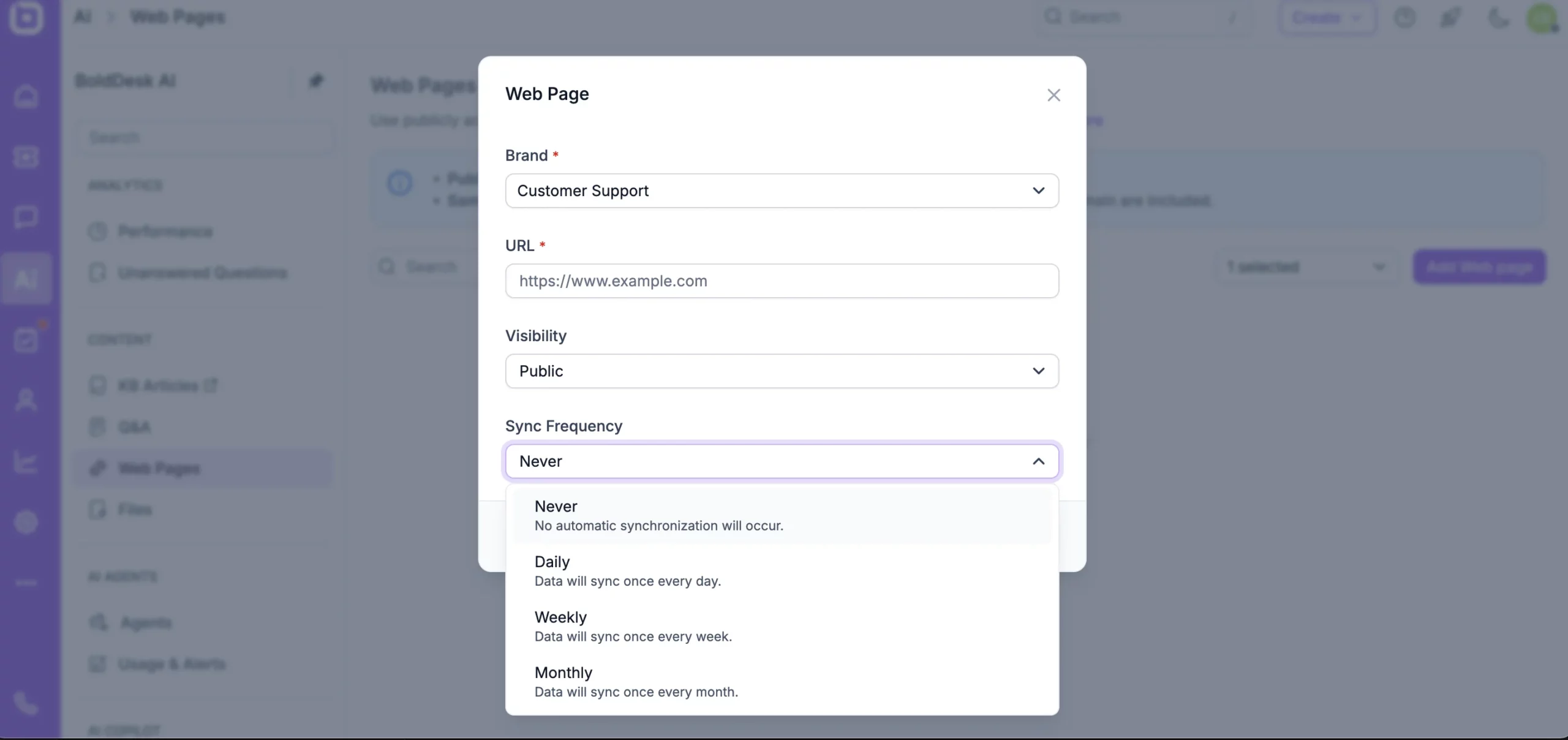Image resolution: width=1568 pixels, height=740 pixels.
Task: Open Web Pages in the Content section
Action: (202, 469)
